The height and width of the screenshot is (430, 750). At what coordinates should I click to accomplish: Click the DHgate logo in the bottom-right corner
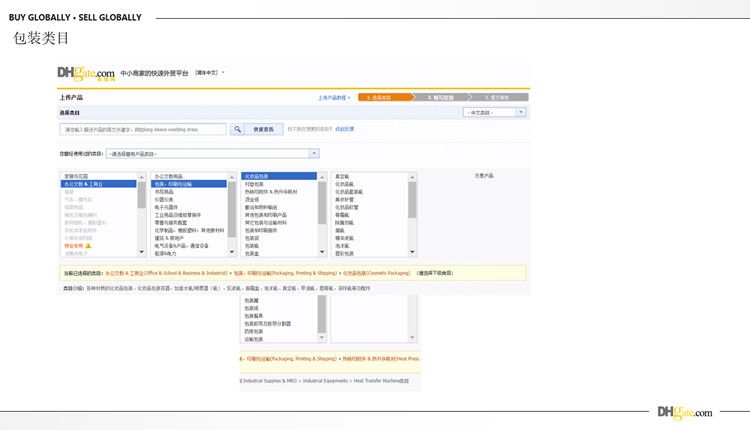[x=685, y=412]
